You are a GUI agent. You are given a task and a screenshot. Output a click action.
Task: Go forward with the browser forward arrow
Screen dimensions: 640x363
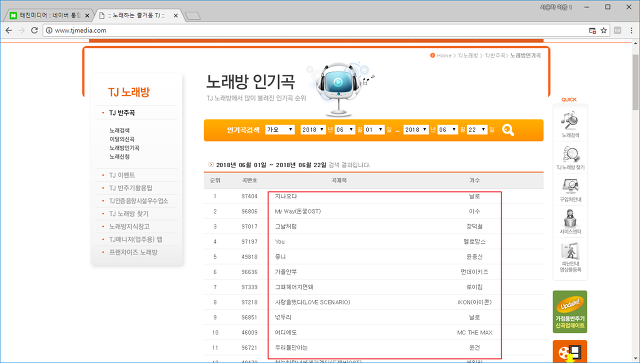pyautogui.click(x=22, y=30)
